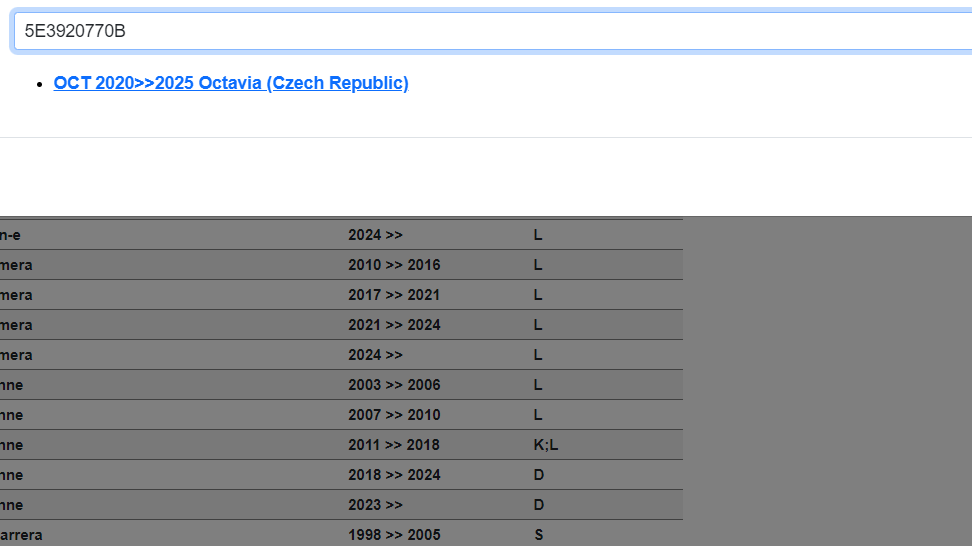Screen dimensions: 972x546
Task: Select the 2017 >> 2021 year cell
Action: (x=394, y=295)
